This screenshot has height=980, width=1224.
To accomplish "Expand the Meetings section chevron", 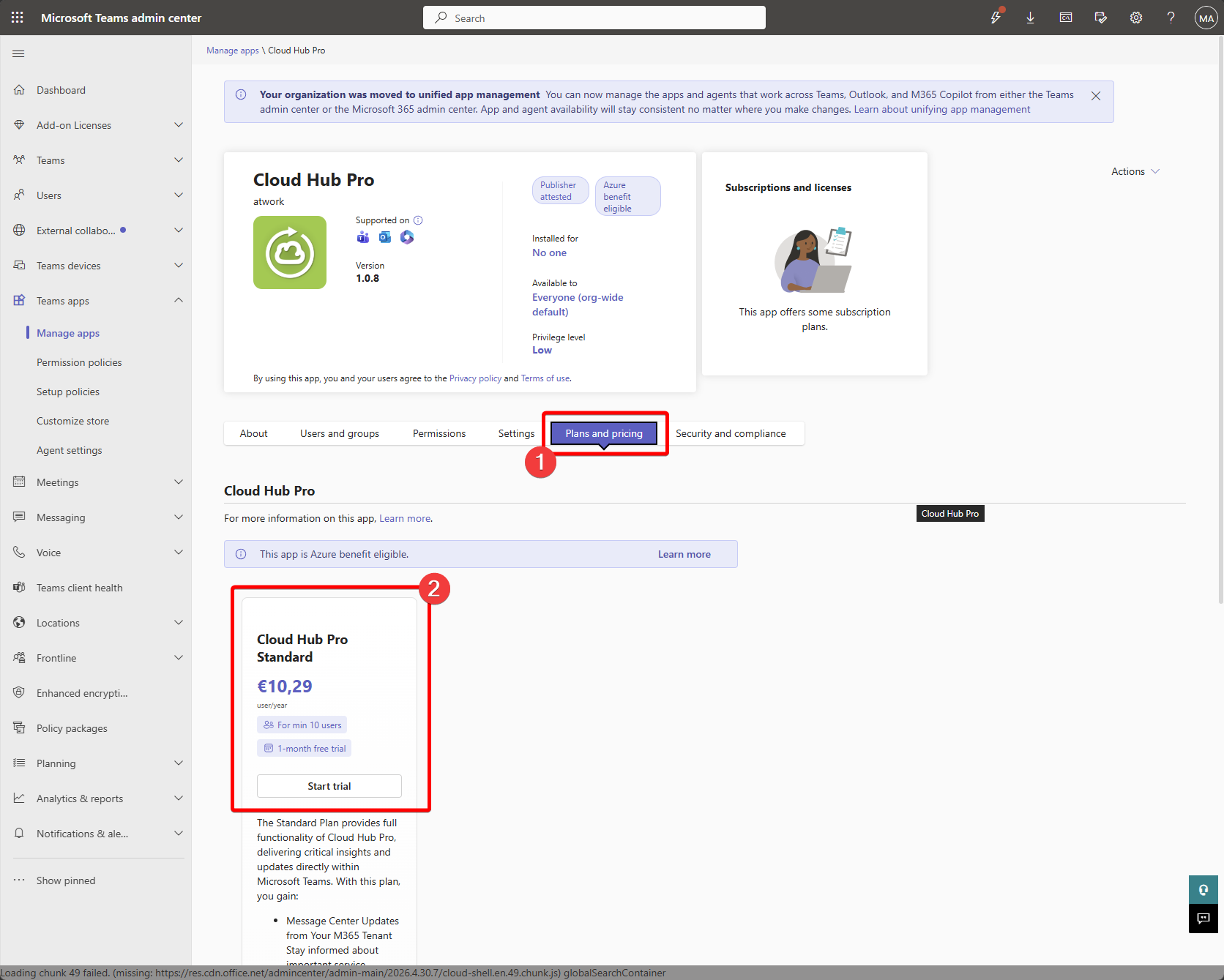I will [x=179, y=482].
